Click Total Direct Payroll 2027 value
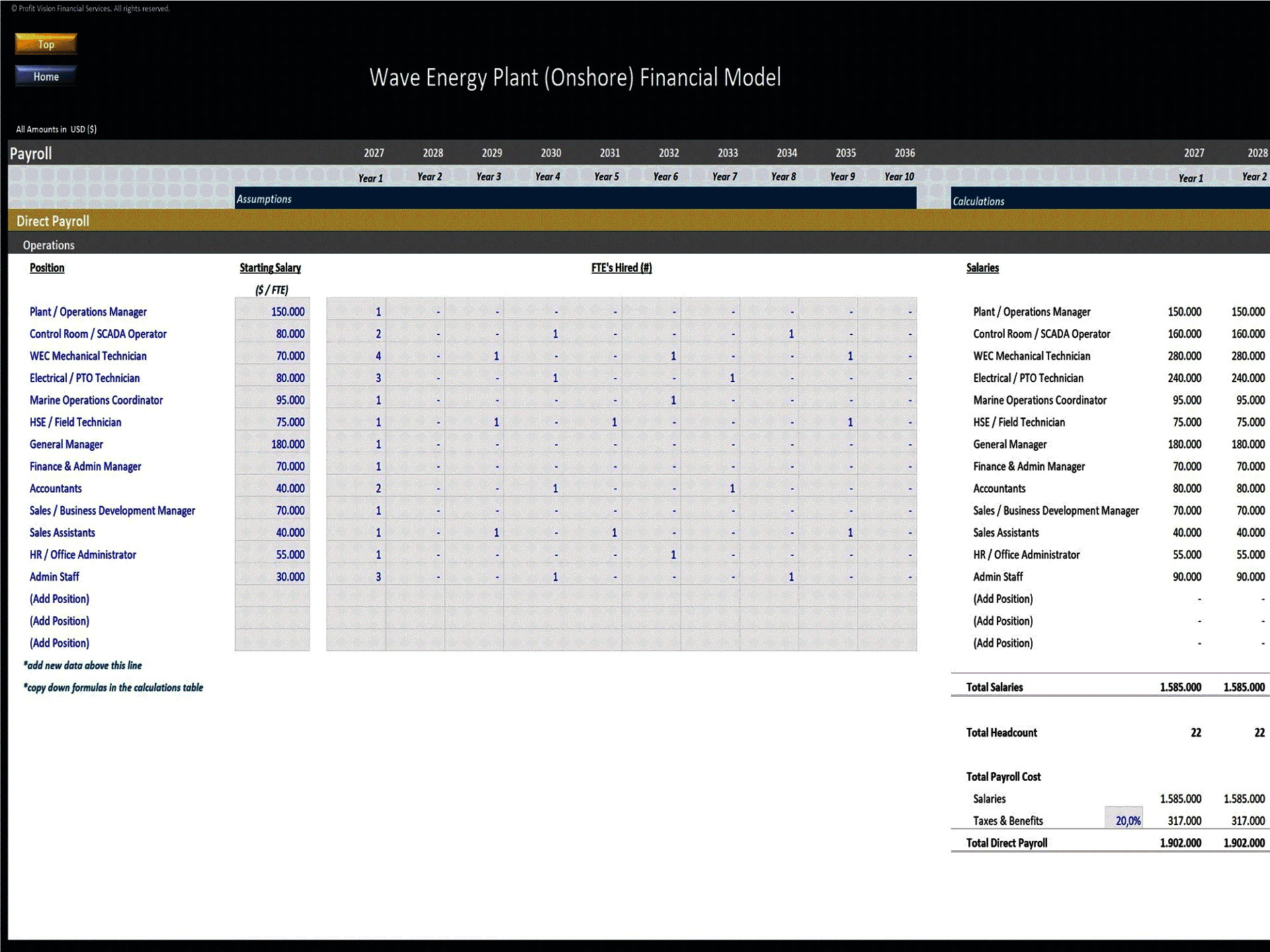The width and height of the screenshot is (1270, 952). [1180, 843]
